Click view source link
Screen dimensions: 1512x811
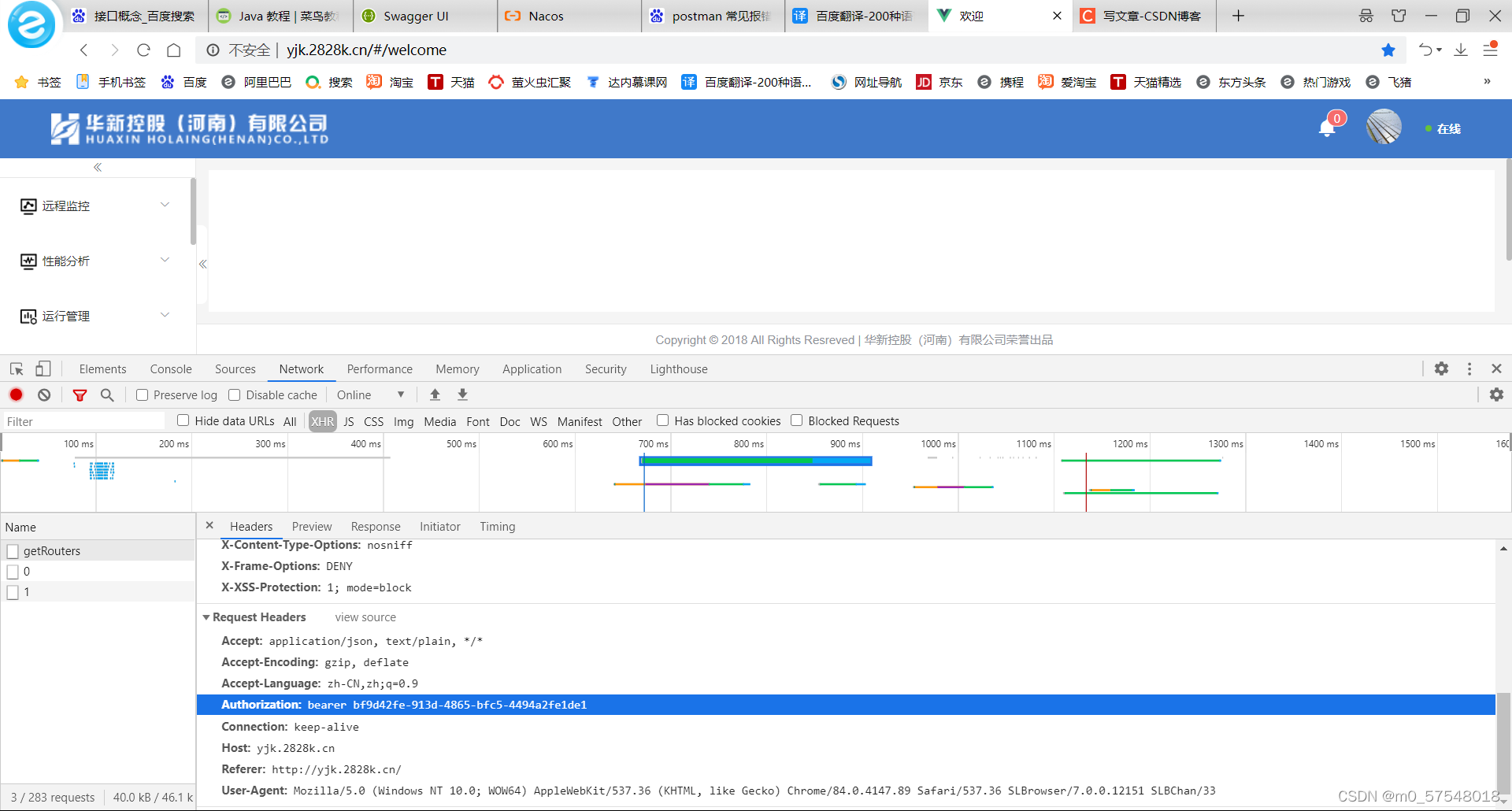coord(365,617)
